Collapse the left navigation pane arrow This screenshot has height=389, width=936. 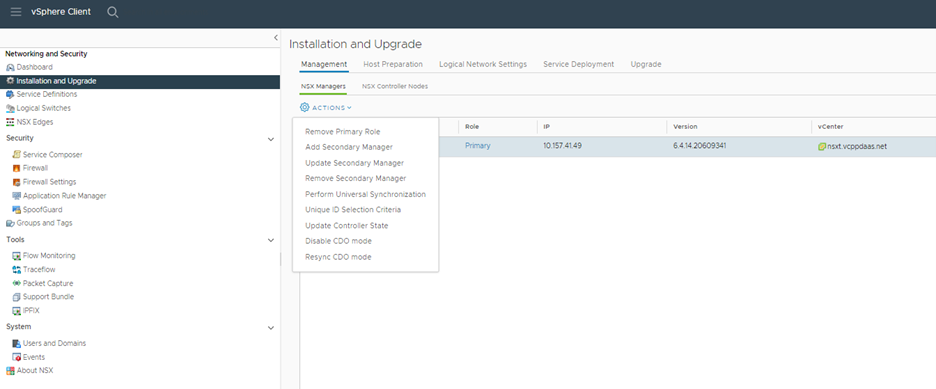pos(276,38)
